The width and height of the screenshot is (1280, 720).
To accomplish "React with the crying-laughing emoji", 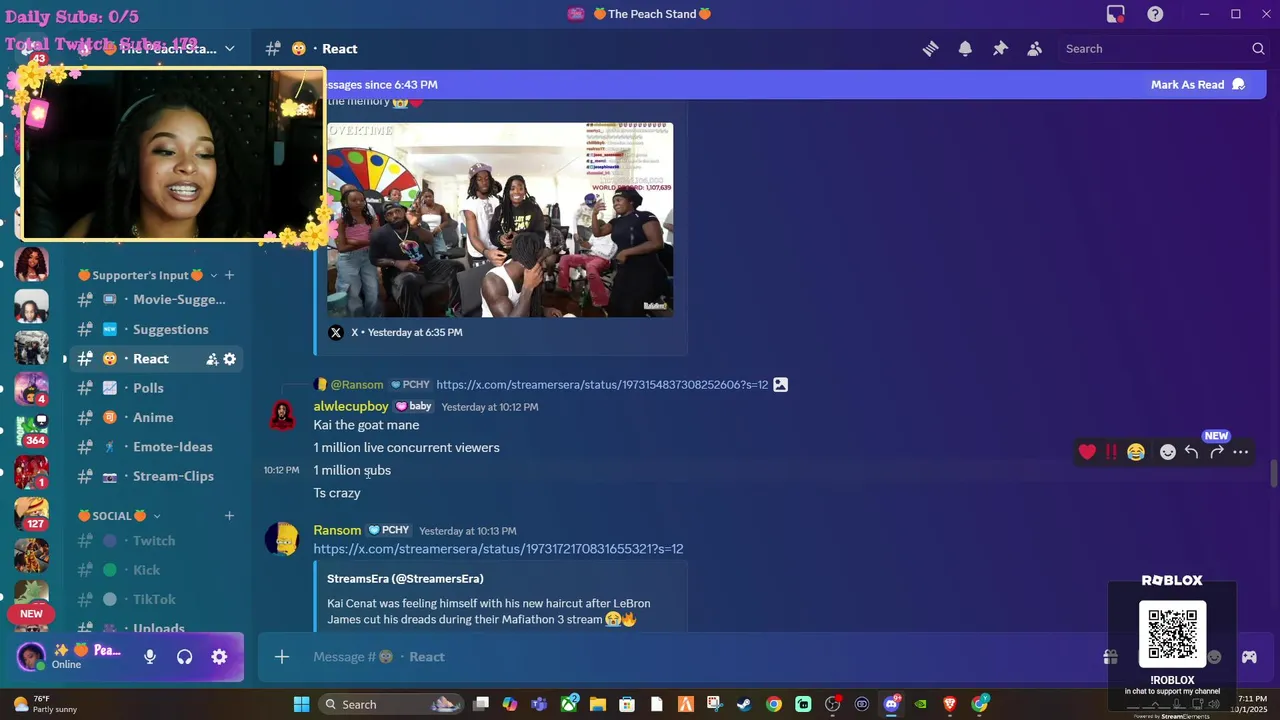I will tap(1136, 452).
